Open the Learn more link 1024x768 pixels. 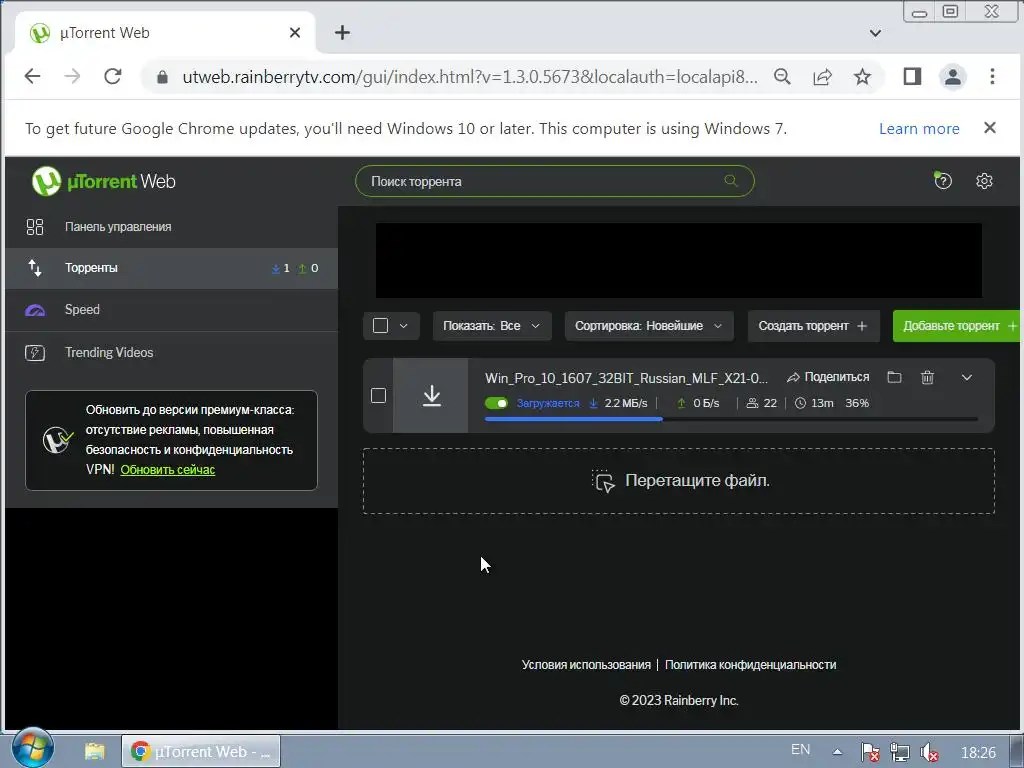(x=919, y=129)
